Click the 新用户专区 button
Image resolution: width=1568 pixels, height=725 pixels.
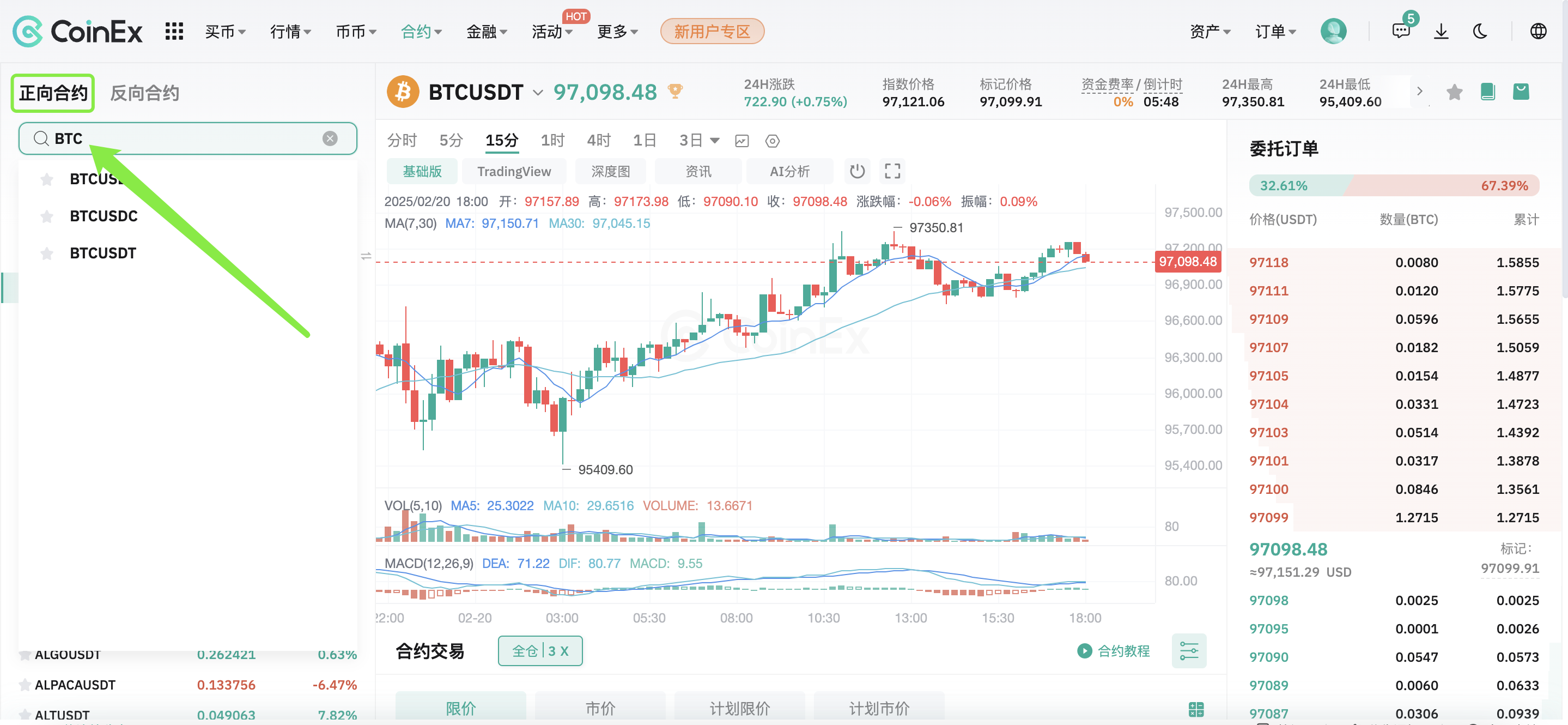(712, 31)
